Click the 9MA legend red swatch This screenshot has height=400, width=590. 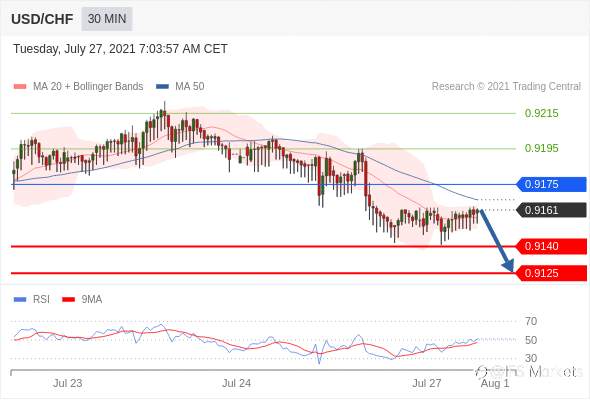(x=68, y=300)
